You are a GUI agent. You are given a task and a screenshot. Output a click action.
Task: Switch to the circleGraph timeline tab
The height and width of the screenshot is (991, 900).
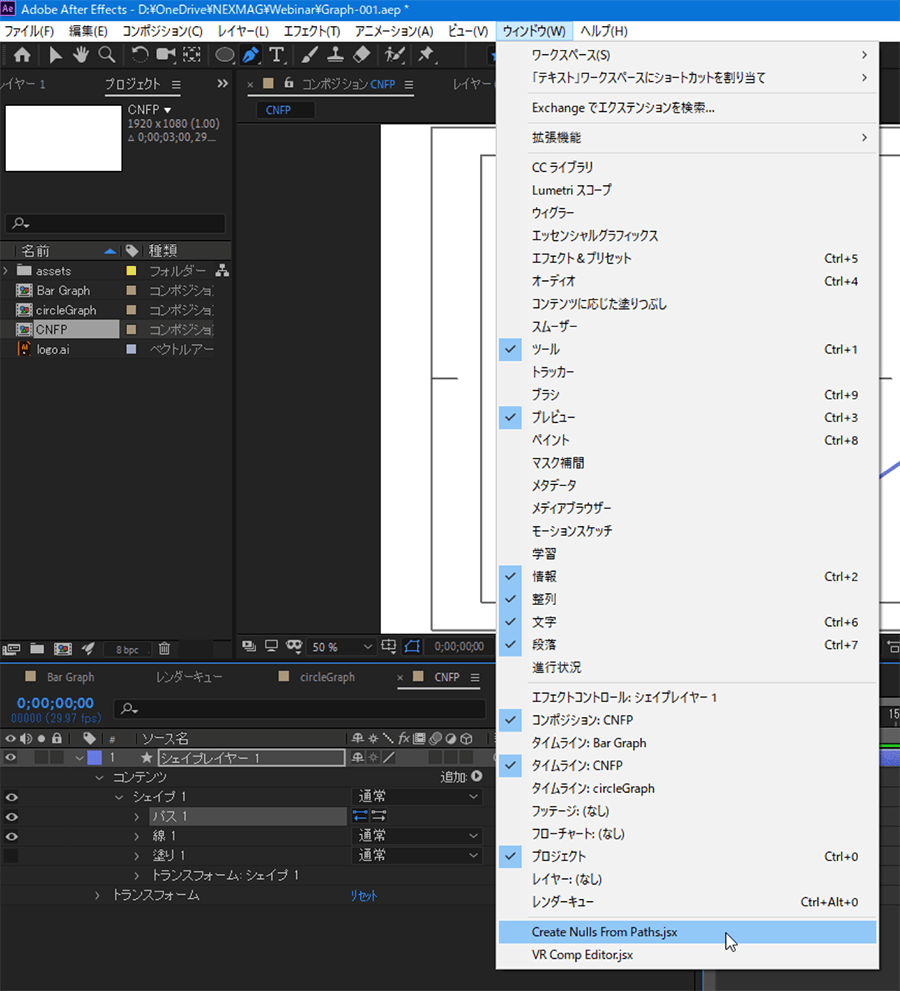pos(327,677)
